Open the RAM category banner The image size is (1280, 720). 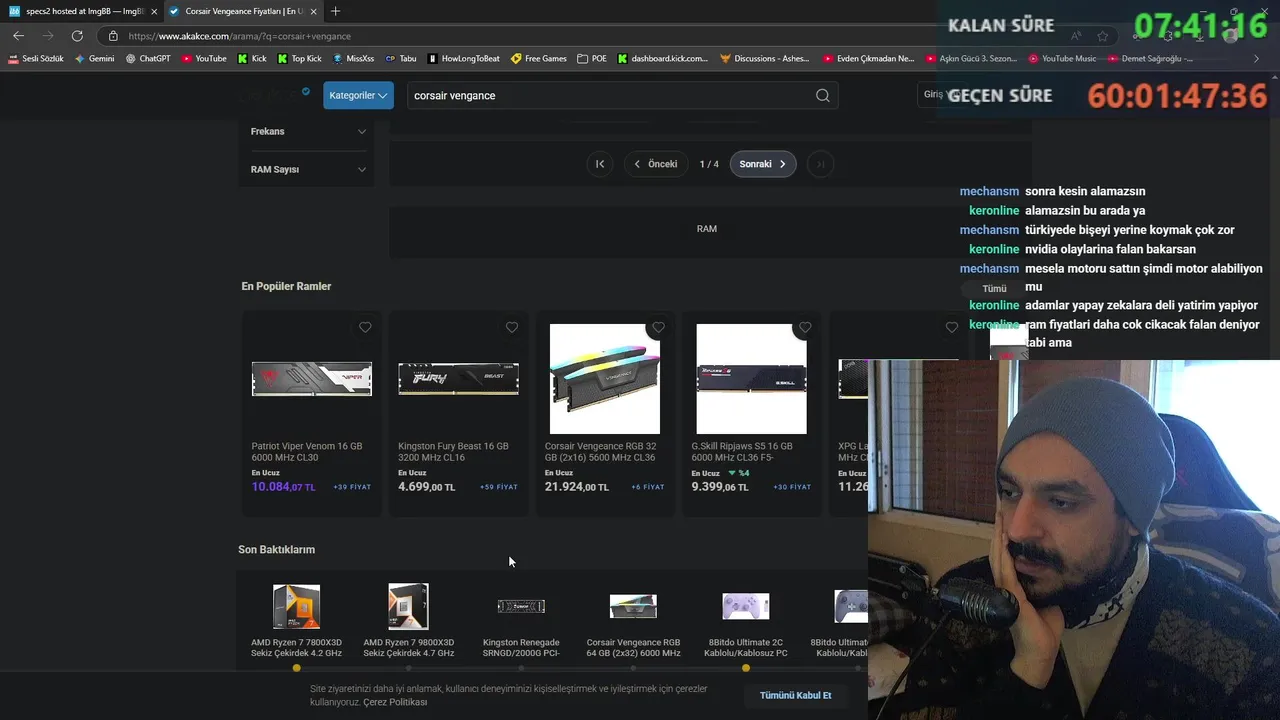707,229
